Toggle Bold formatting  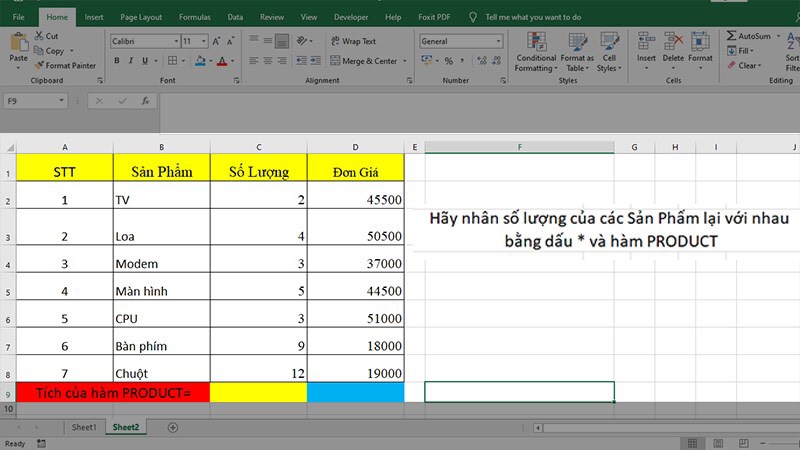tap(117, 61)
